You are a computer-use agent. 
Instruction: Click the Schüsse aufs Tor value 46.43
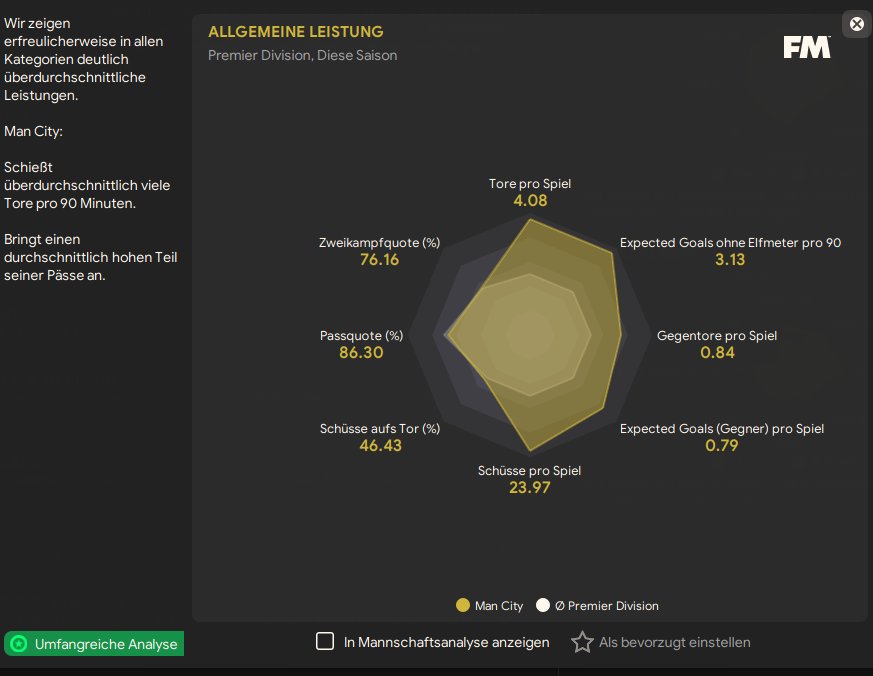coord(380,445)
